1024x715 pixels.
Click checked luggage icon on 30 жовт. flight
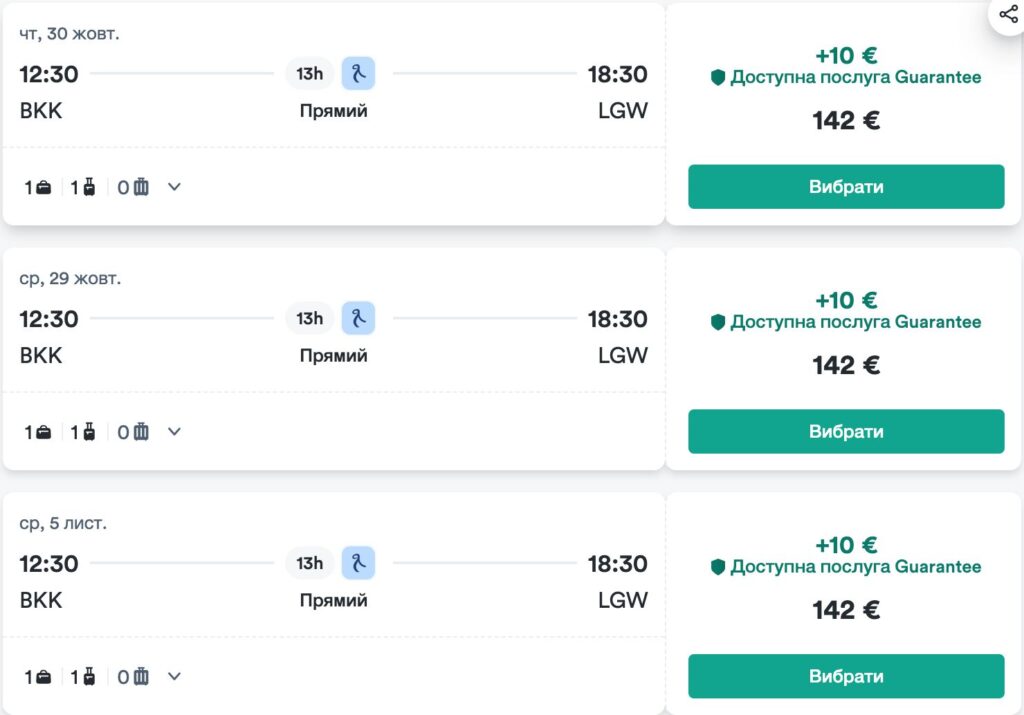141,187
